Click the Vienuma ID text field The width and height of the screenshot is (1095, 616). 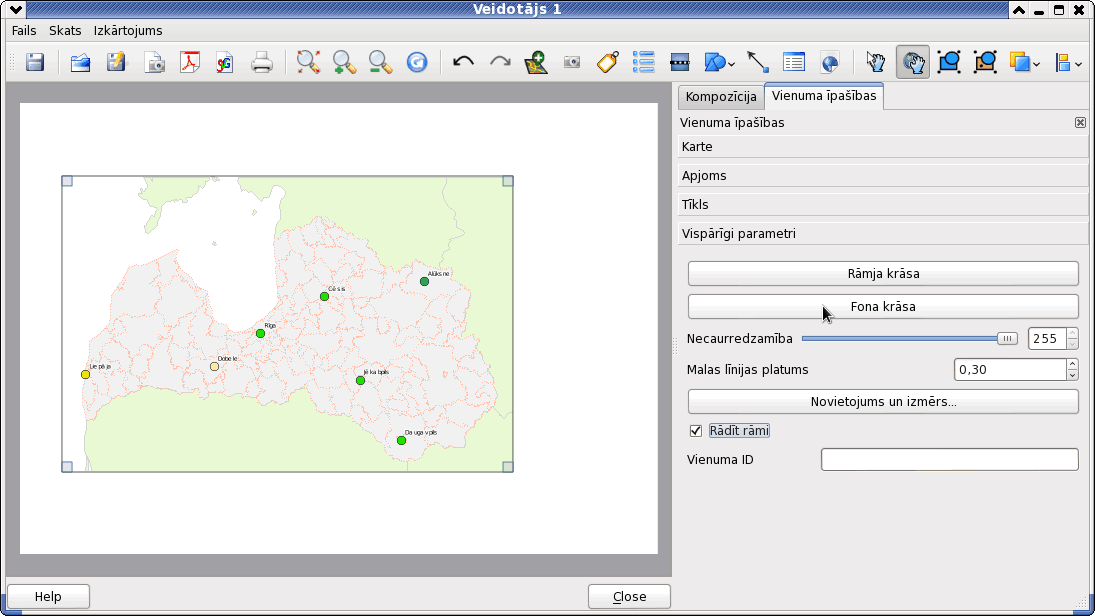(950, 460)
